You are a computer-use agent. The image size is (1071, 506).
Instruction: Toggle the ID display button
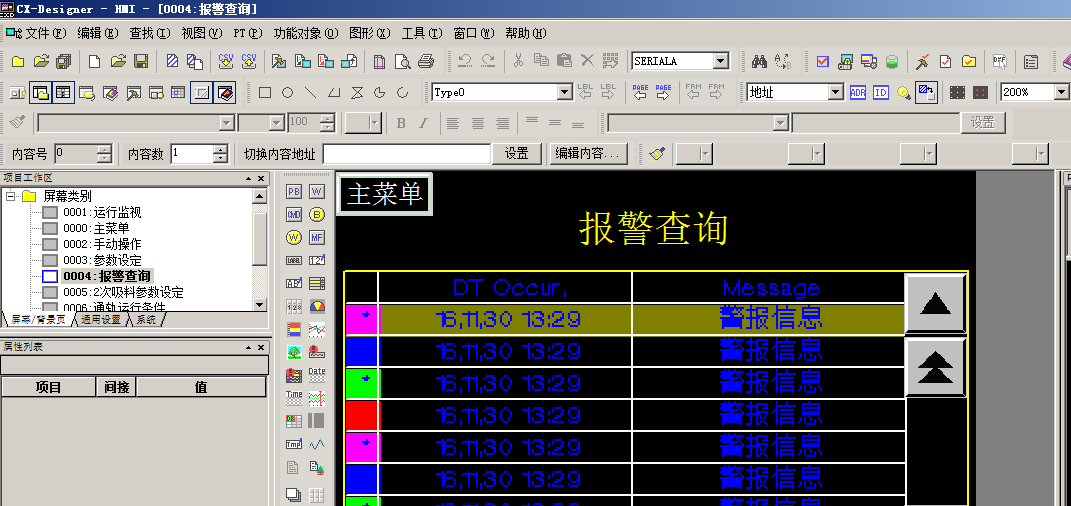[x=880, y=93]
